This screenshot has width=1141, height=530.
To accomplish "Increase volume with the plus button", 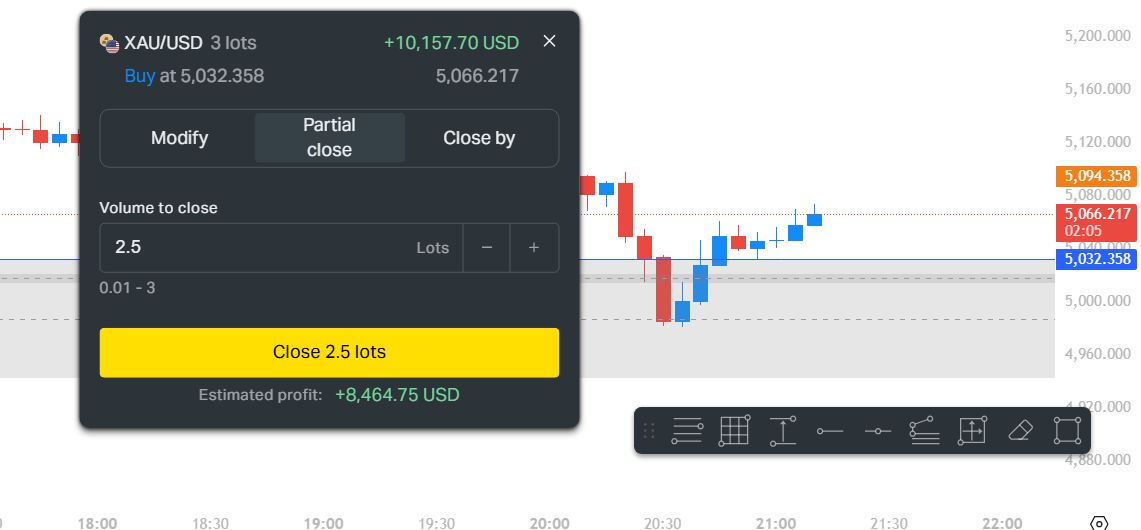I will pyautogui.click(x=534, y=248).
